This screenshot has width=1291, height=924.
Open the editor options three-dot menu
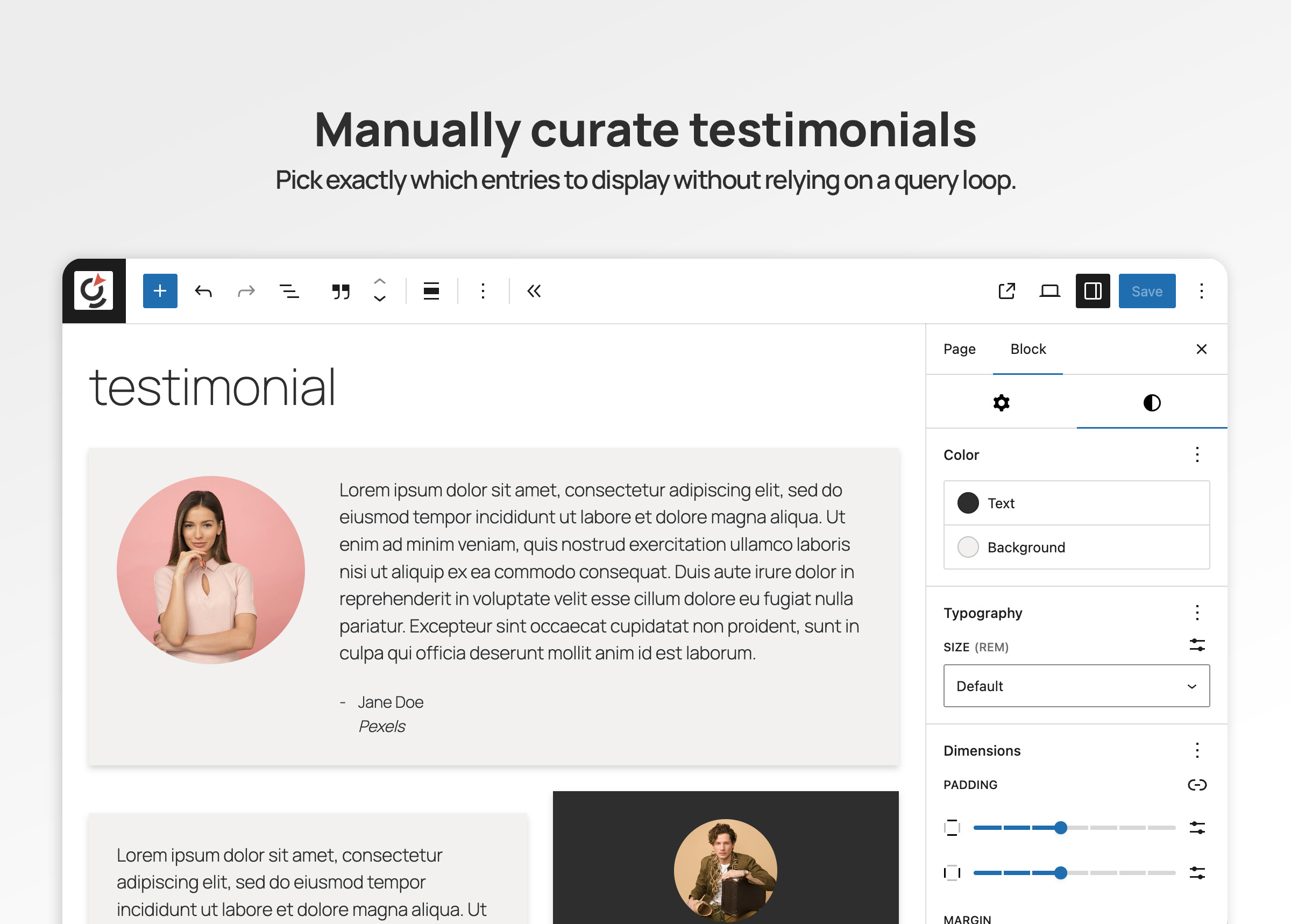pyautogui.click(x=1202, y=291)
